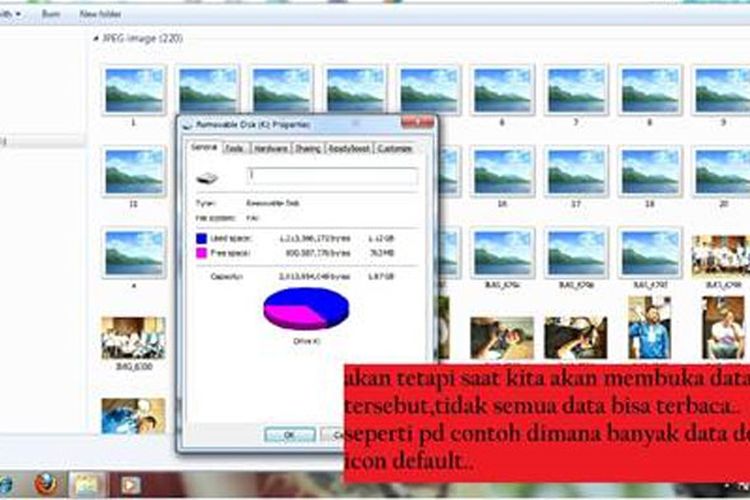Switch to the Tools tab
The width and height of the screenshot is (750, 500).
[234, 148]
